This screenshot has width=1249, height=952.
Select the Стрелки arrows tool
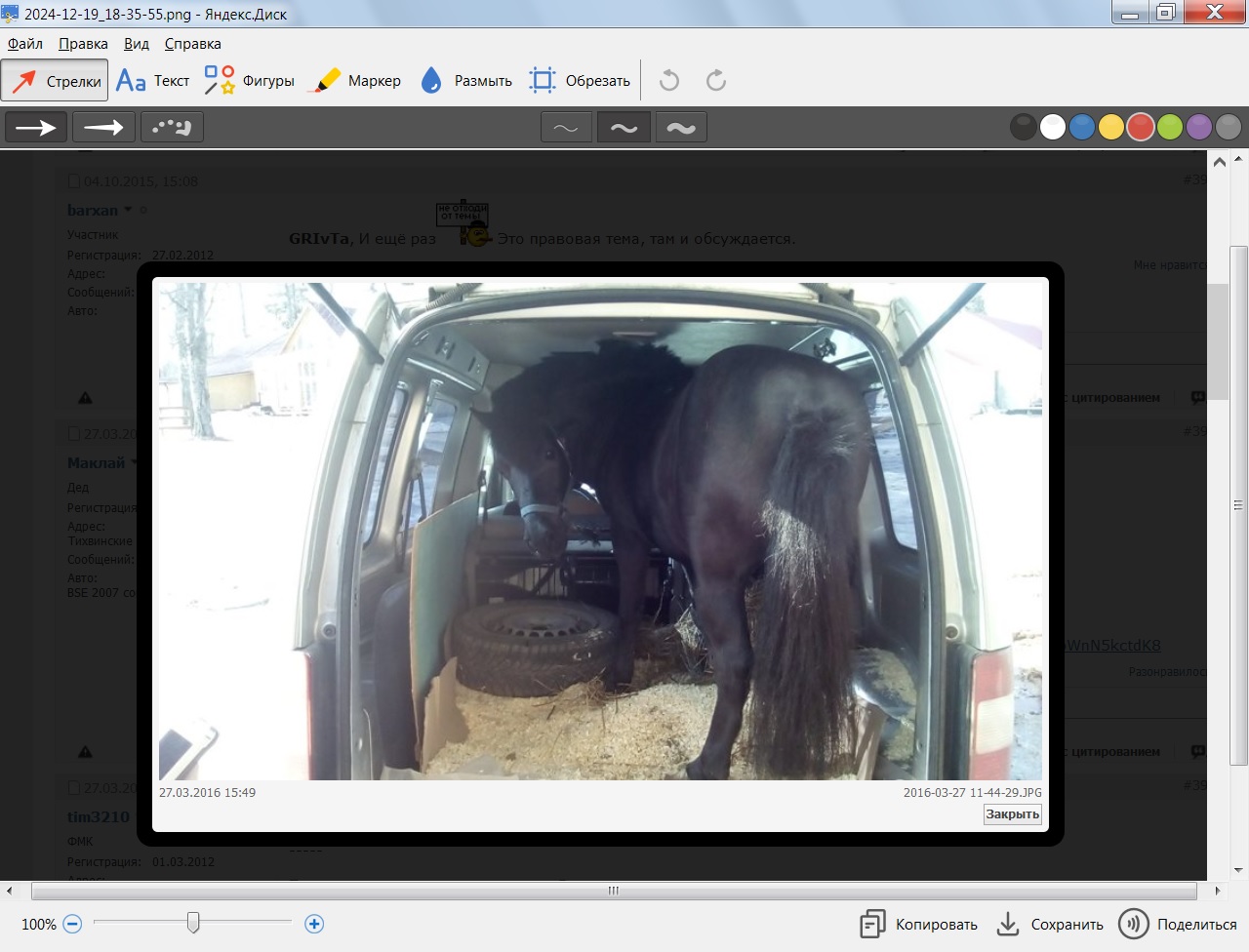tap(55, 81)
